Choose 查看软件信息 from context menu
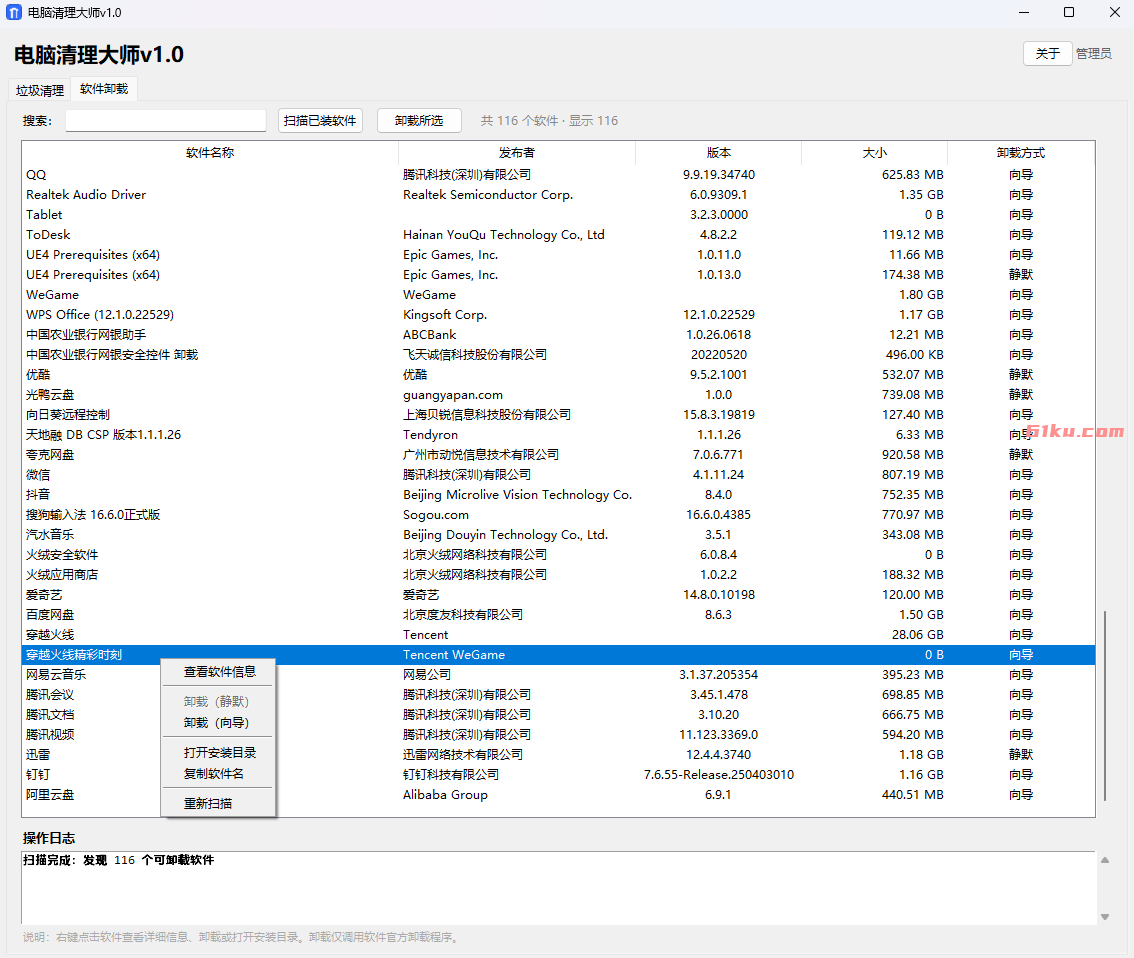Viewport: 1134px width, 958px height. tap(219, 672)
